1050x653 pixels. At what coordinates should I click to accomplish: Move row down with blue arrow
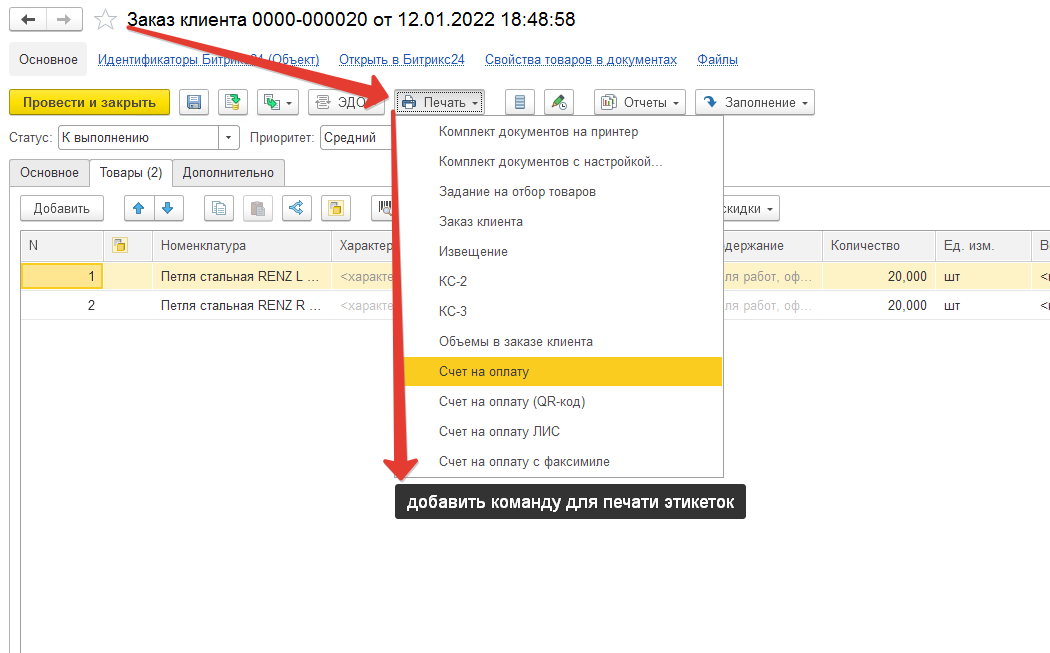[167, 208]
